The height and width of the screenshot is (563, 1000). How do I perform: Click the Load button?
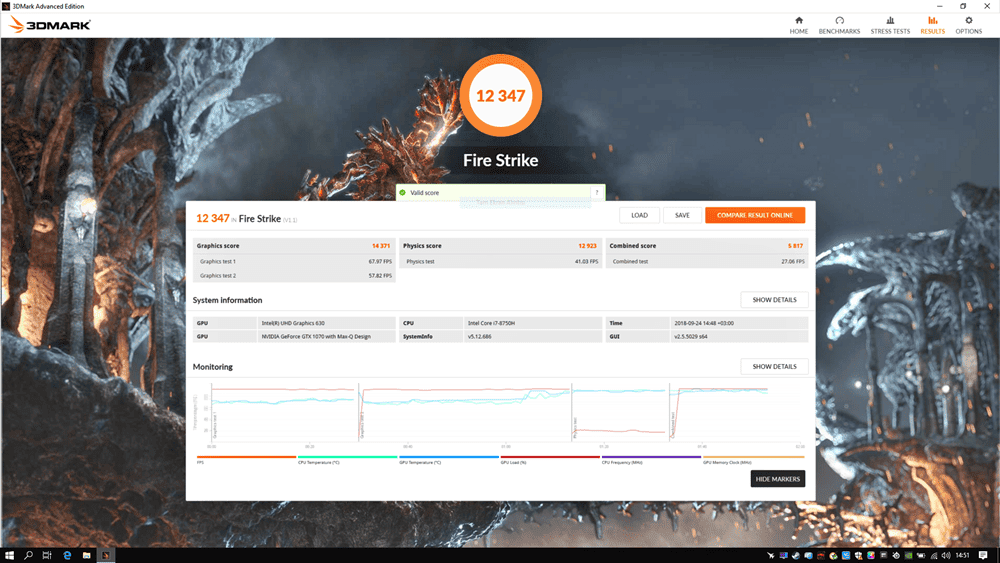point(639,215)
